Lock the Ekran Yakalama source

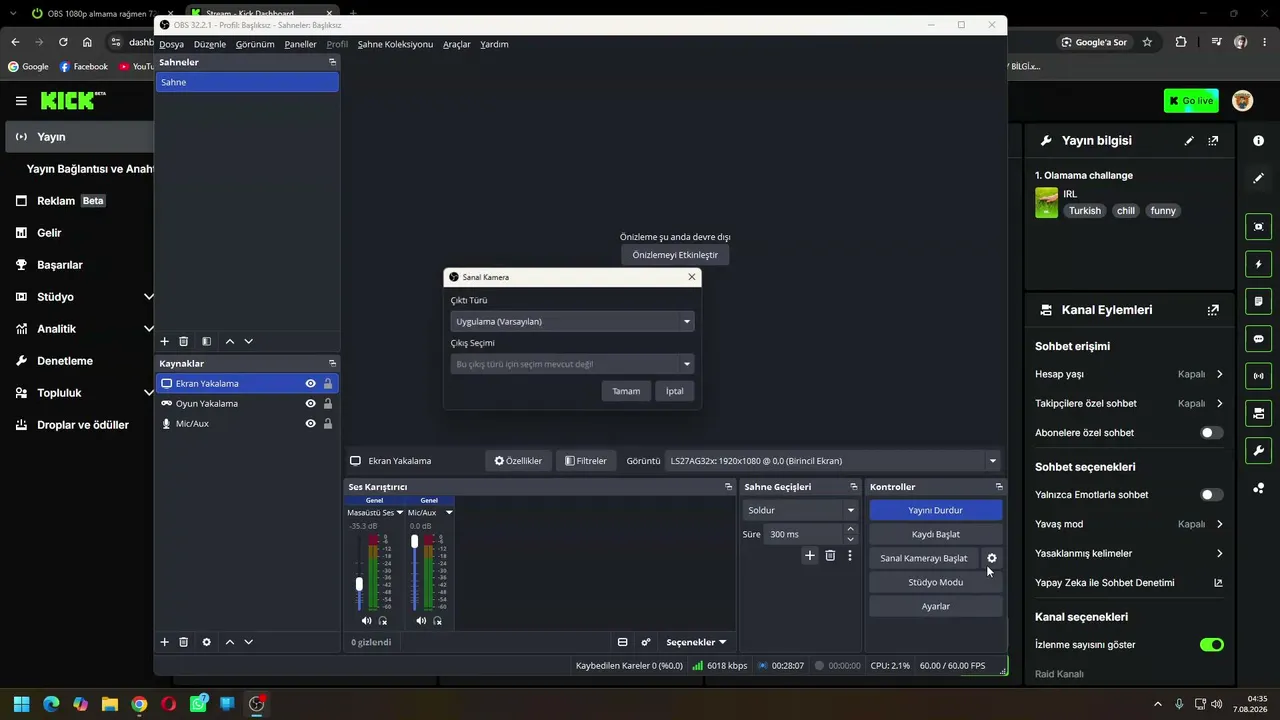(328, 384)
